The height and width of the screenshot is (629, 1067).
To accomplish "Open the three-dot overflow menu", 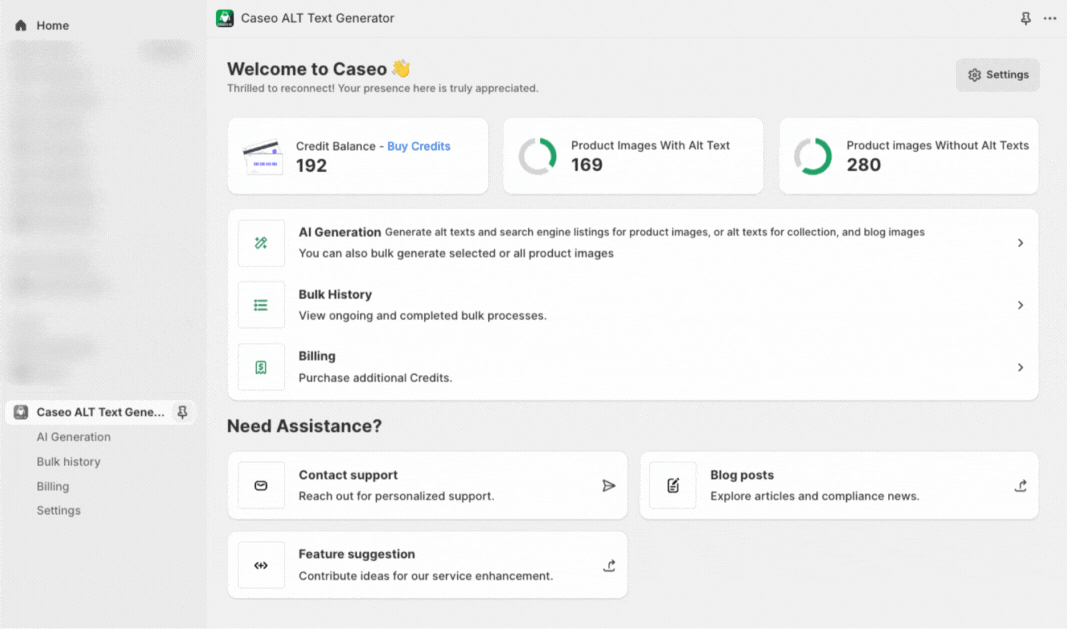I will click(x=1049, y=17).
